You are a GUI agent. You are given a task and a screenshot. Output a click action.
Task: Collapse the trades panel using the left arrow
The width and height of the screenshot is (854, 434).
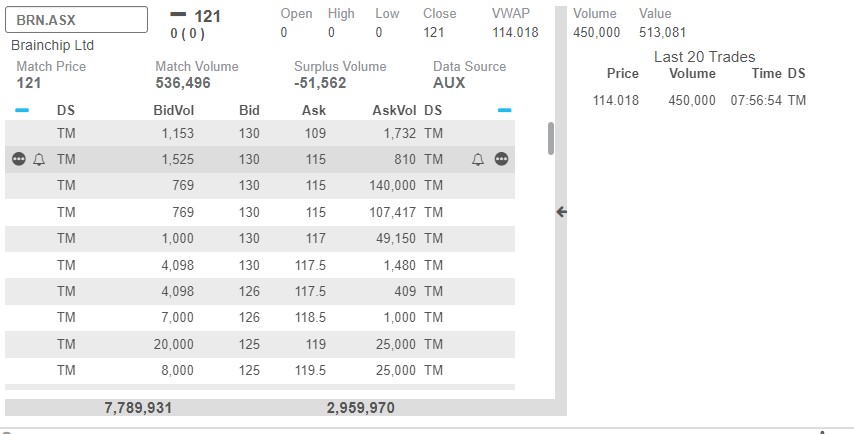coord(562,212)
